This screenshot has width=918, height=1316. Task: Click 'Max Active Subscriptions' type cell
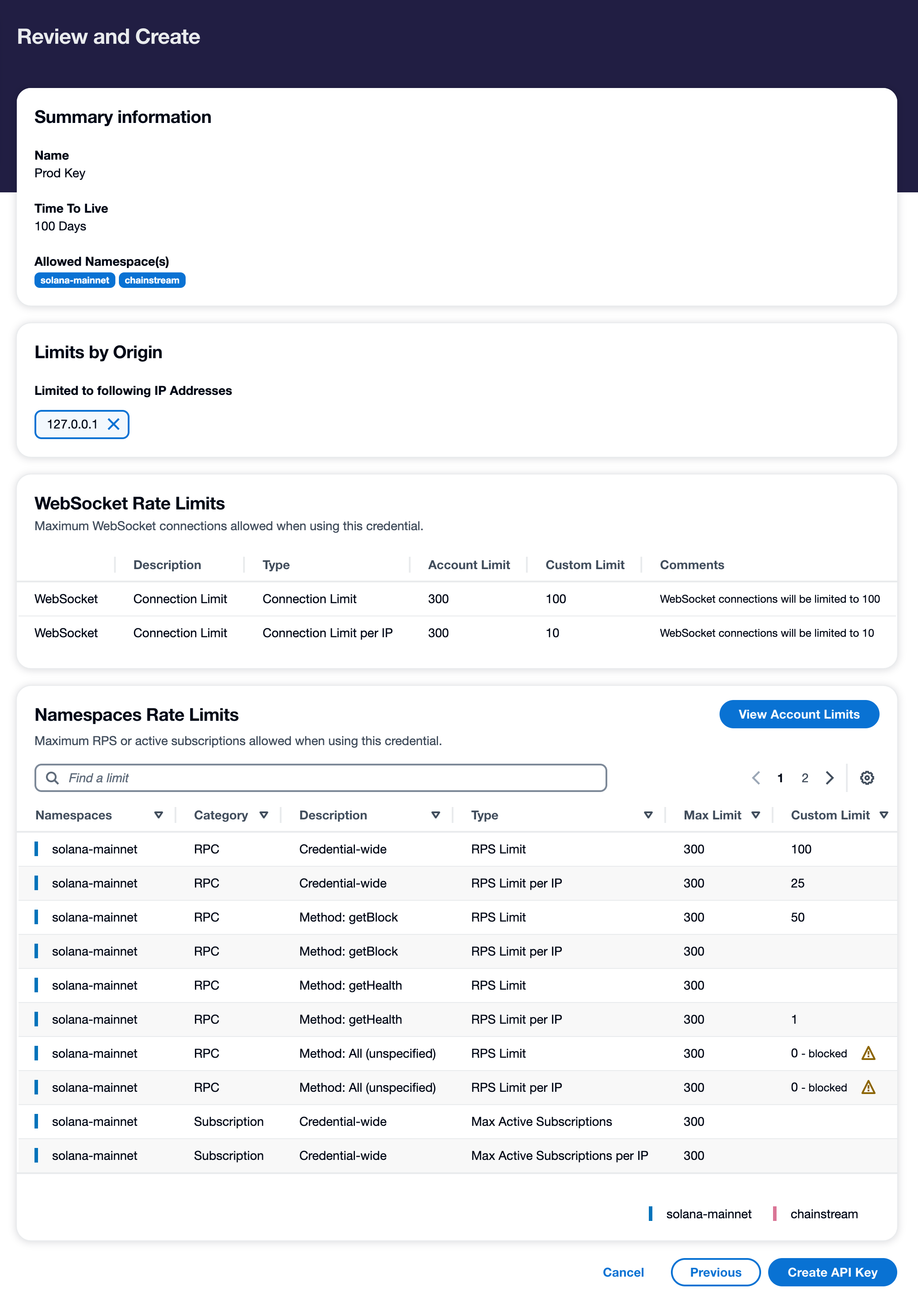click(x=541, y=1122)
